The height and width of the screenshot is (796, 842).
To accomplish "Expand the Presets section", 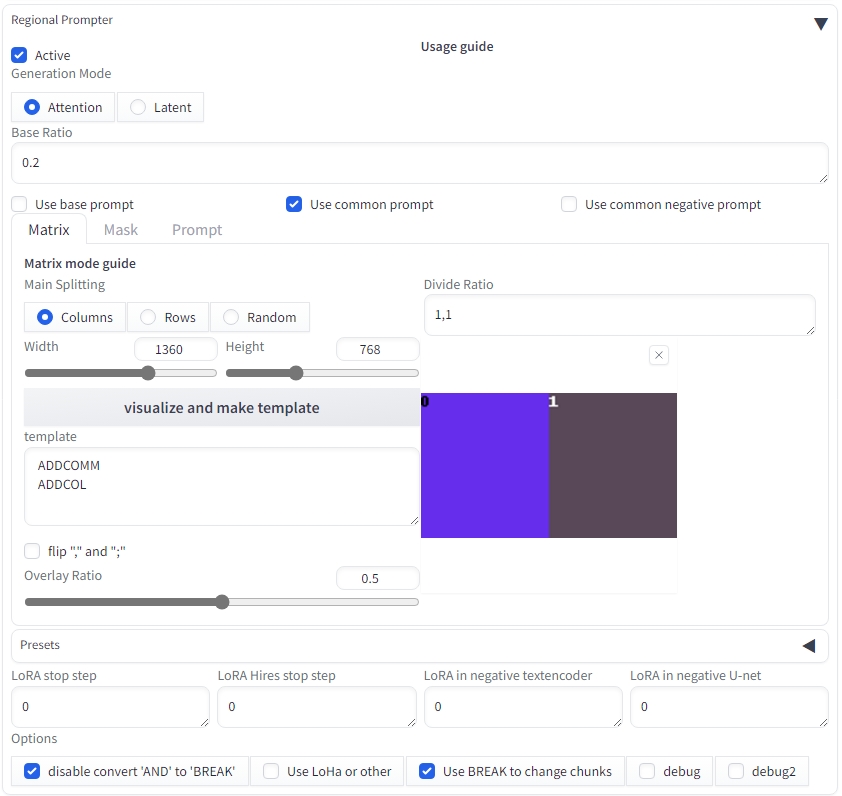I will [808, 646].
